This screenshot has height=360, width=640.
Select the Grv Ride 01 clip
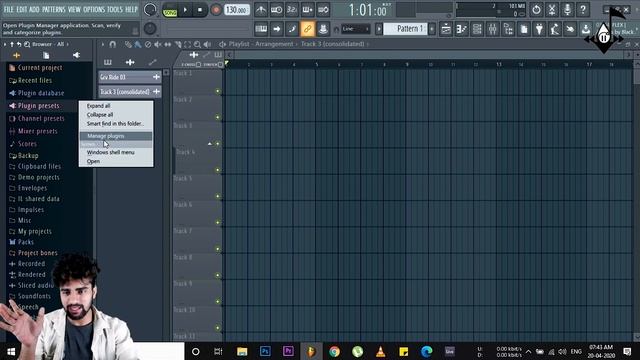point(130,77)
